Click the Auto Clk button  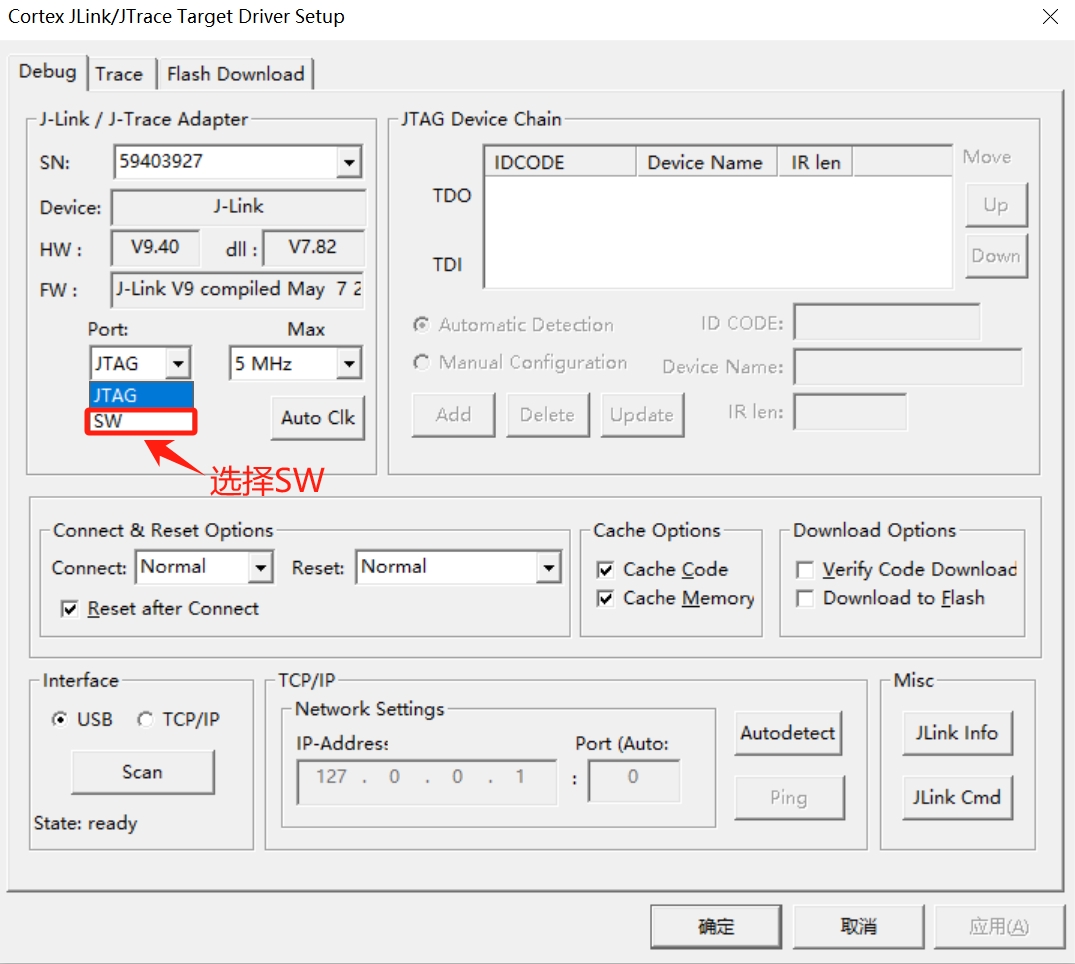point(317,418)
